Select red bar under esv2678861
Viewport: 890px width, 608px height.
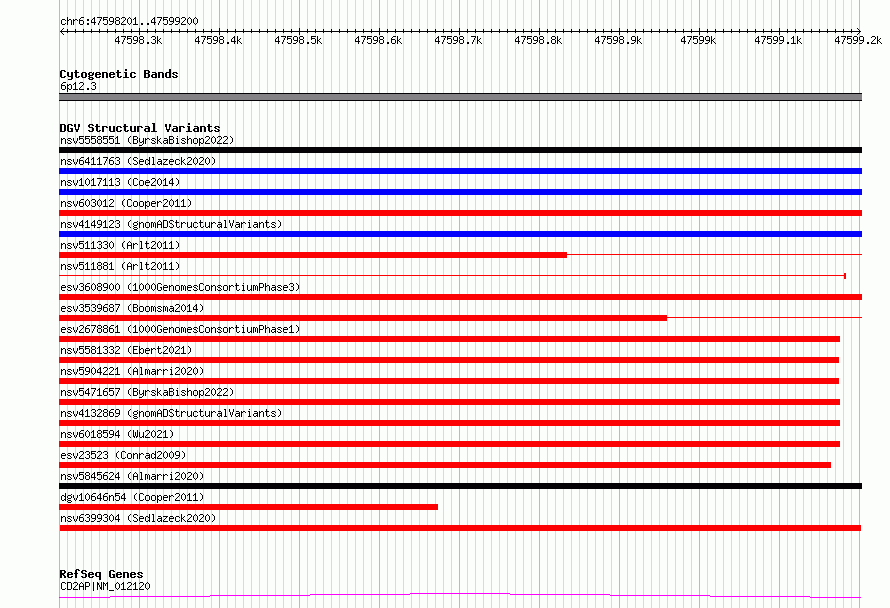tap(450, 339)
